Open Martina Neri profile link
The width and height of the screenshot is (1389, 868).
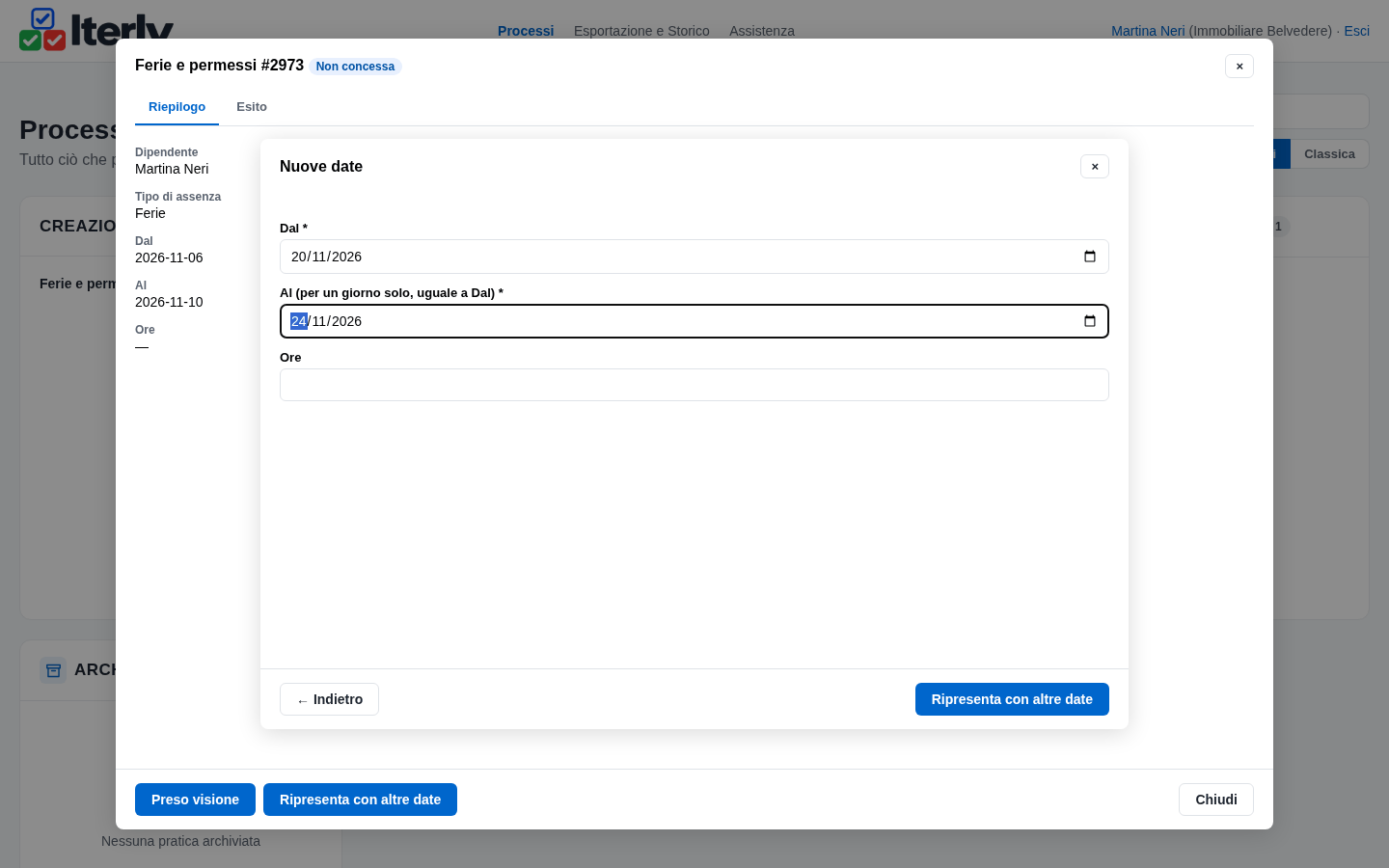tap(1148, 31)
